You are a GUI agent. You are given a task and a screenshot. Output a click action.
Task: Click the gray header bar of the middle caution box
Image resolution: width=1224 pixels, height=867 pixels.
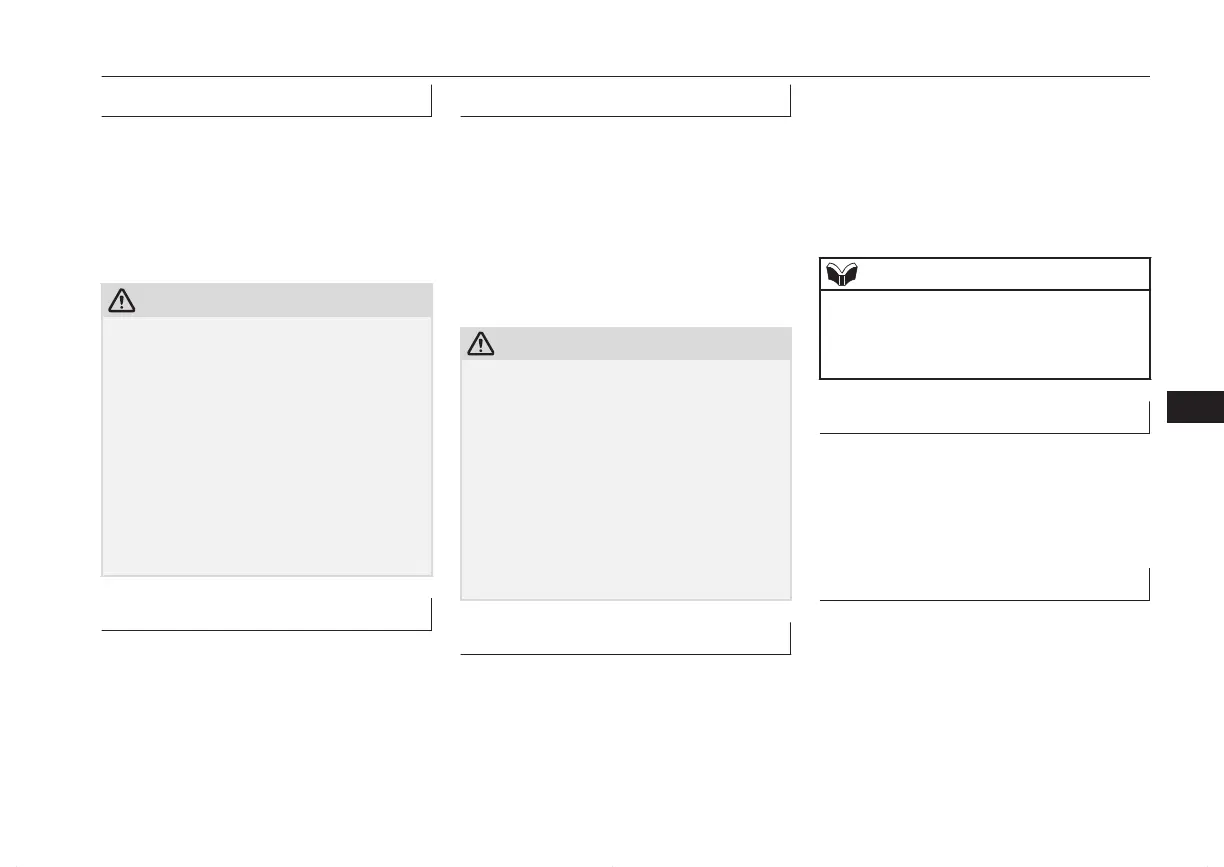click(x=626, y=344)
